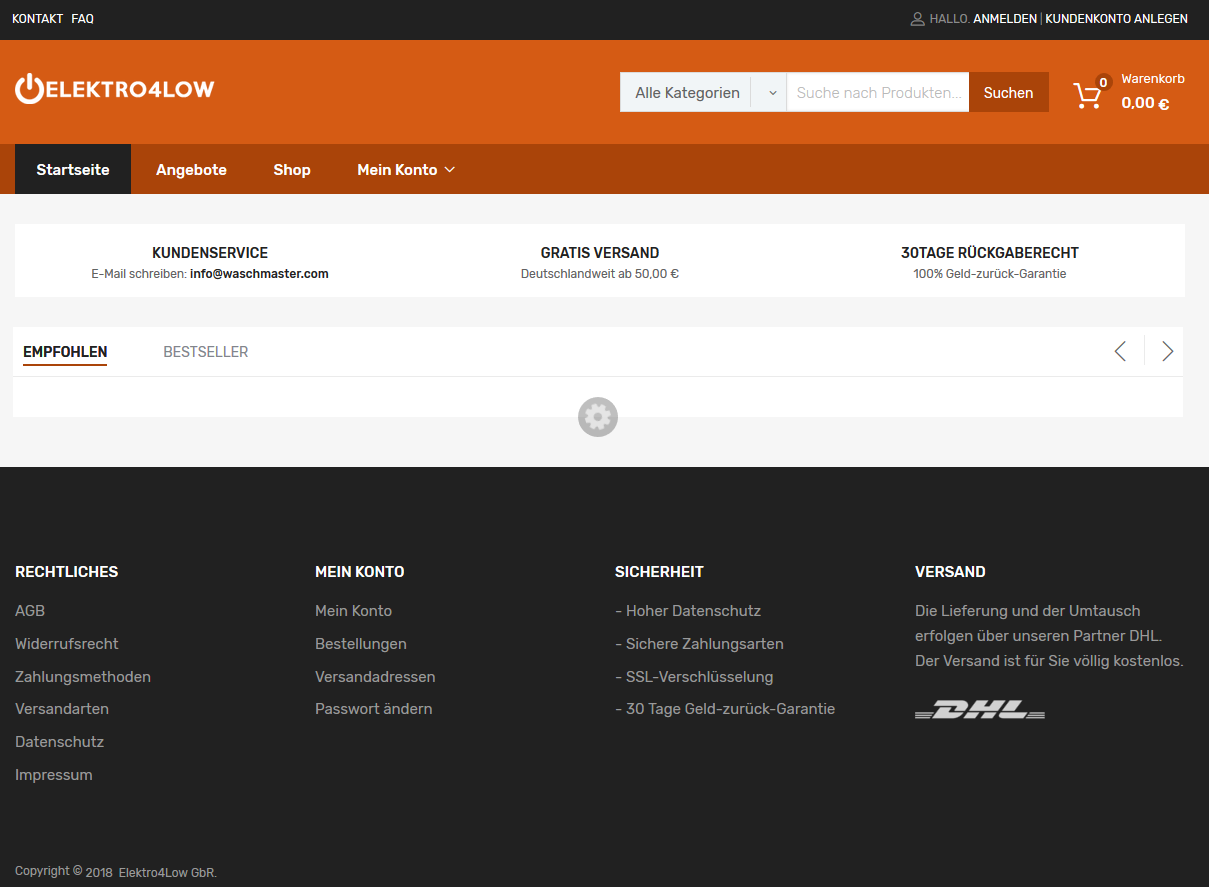Open the Alle Kategorien dropdown
This screenshot has width=1209, height=887.
click(x=703, y=92)
